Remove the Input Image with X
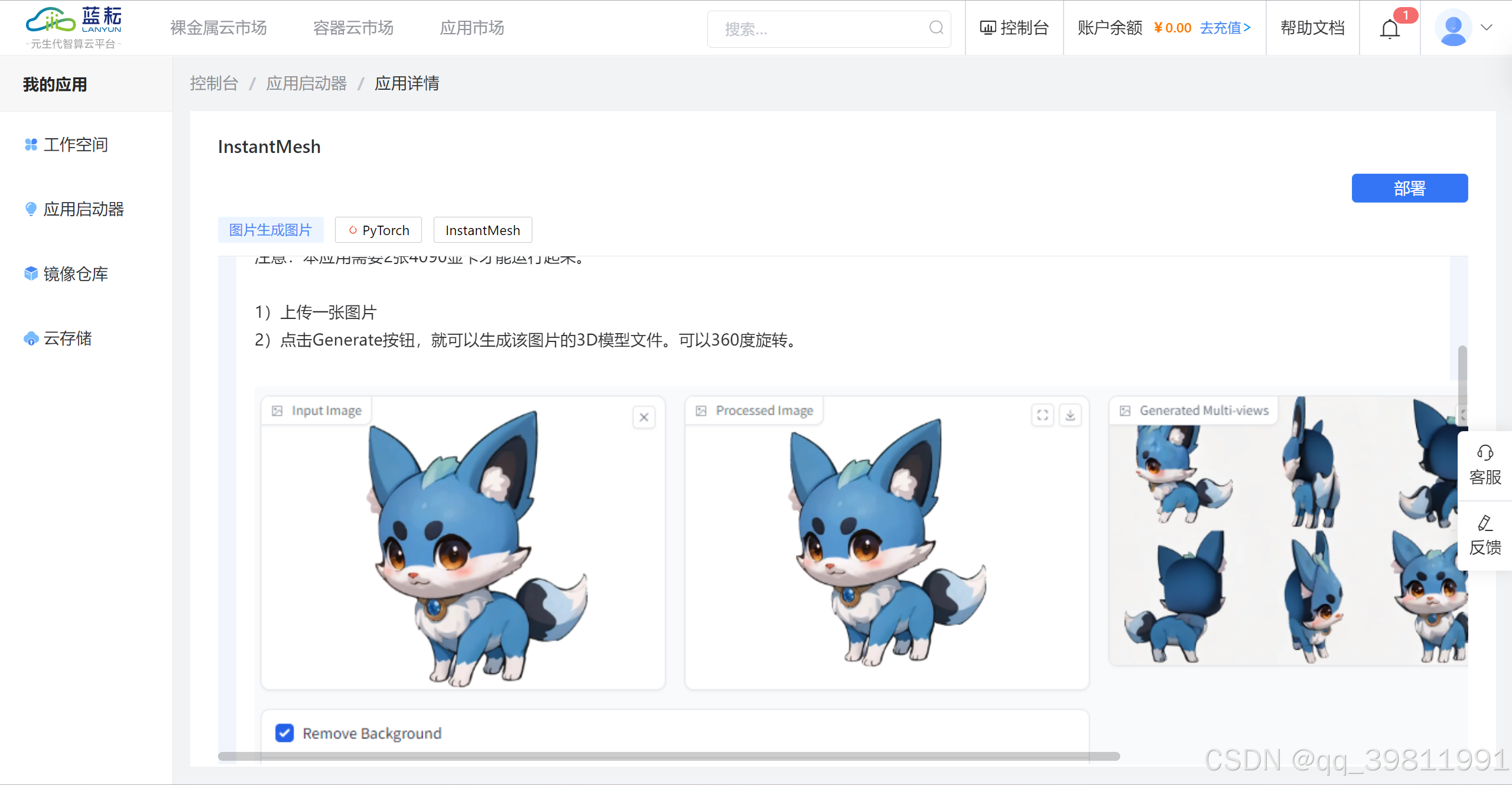Image resolution: width=1512 pixels, height=785 pixels. pyautogui.click(x=644, y=418)
